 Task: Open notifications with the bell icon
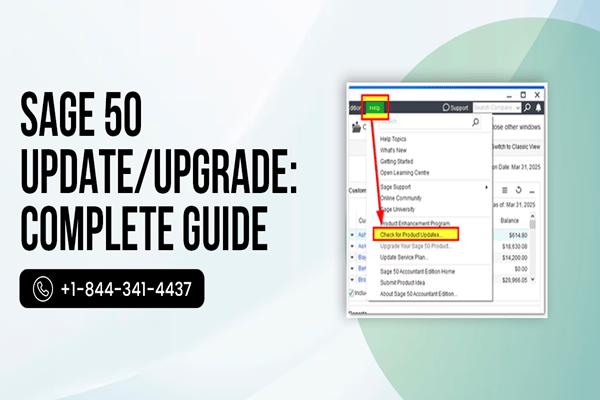click(x=538, y=108)
